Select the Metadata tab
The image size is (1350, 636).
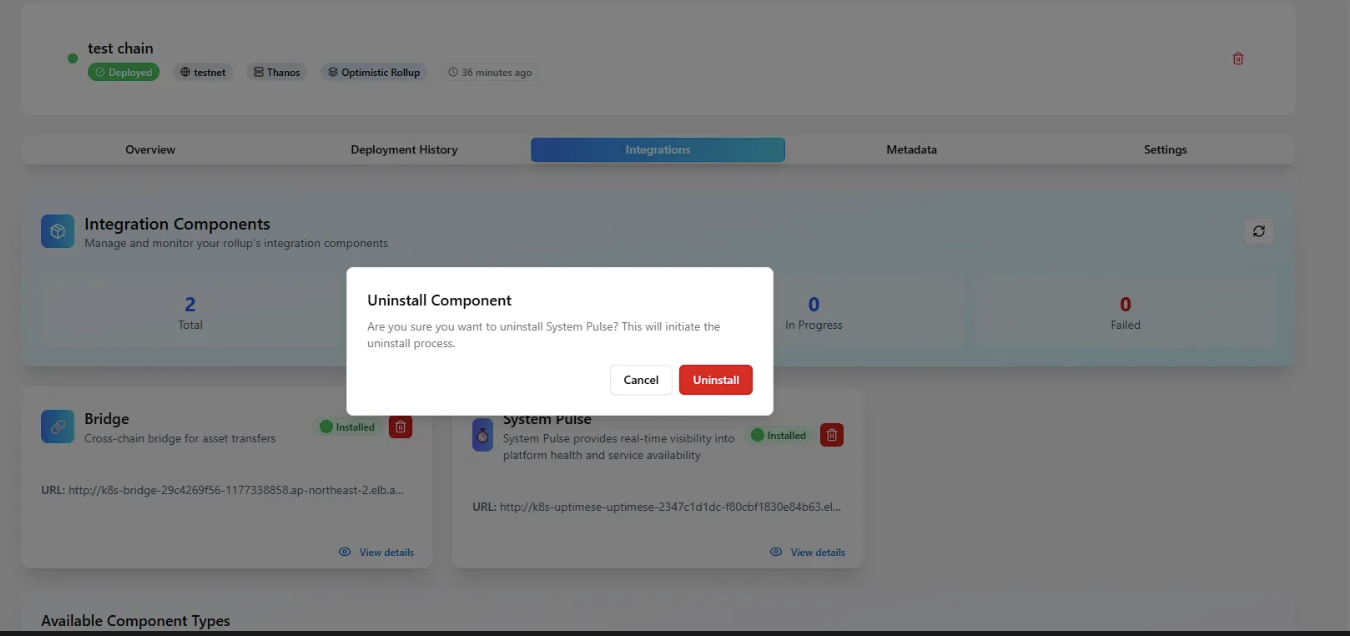[x=911, y=150]
